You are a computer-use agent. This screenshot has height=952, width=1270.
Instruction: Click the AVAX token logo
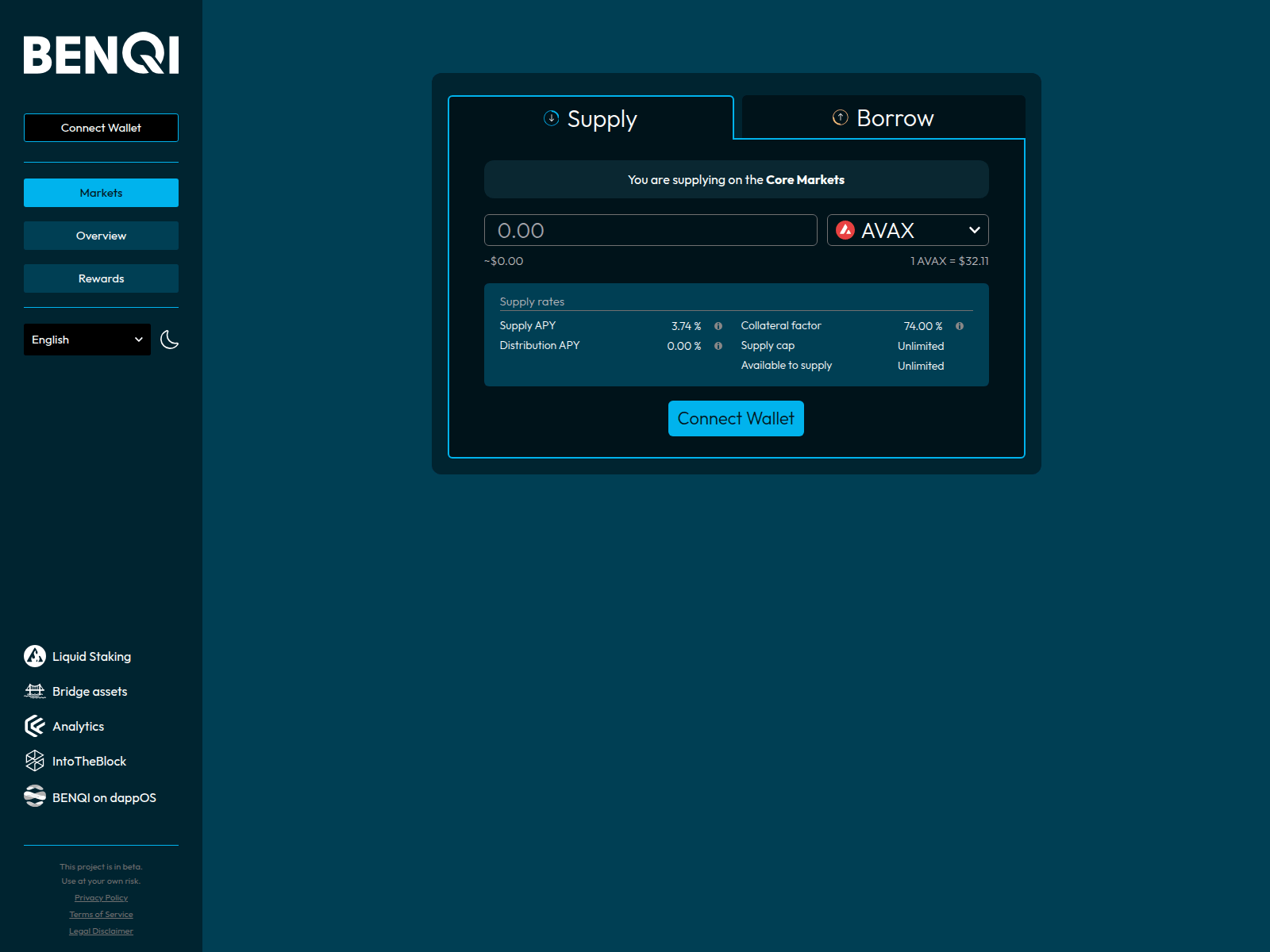tap(845, 230)
